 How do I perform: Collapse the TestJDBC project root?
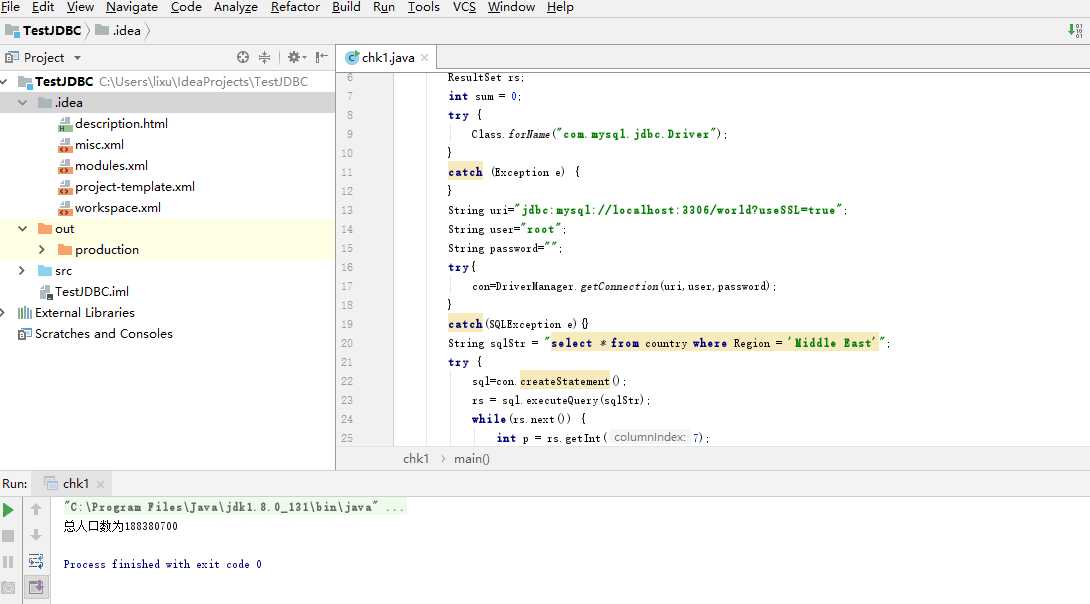(x=3, y=82)
